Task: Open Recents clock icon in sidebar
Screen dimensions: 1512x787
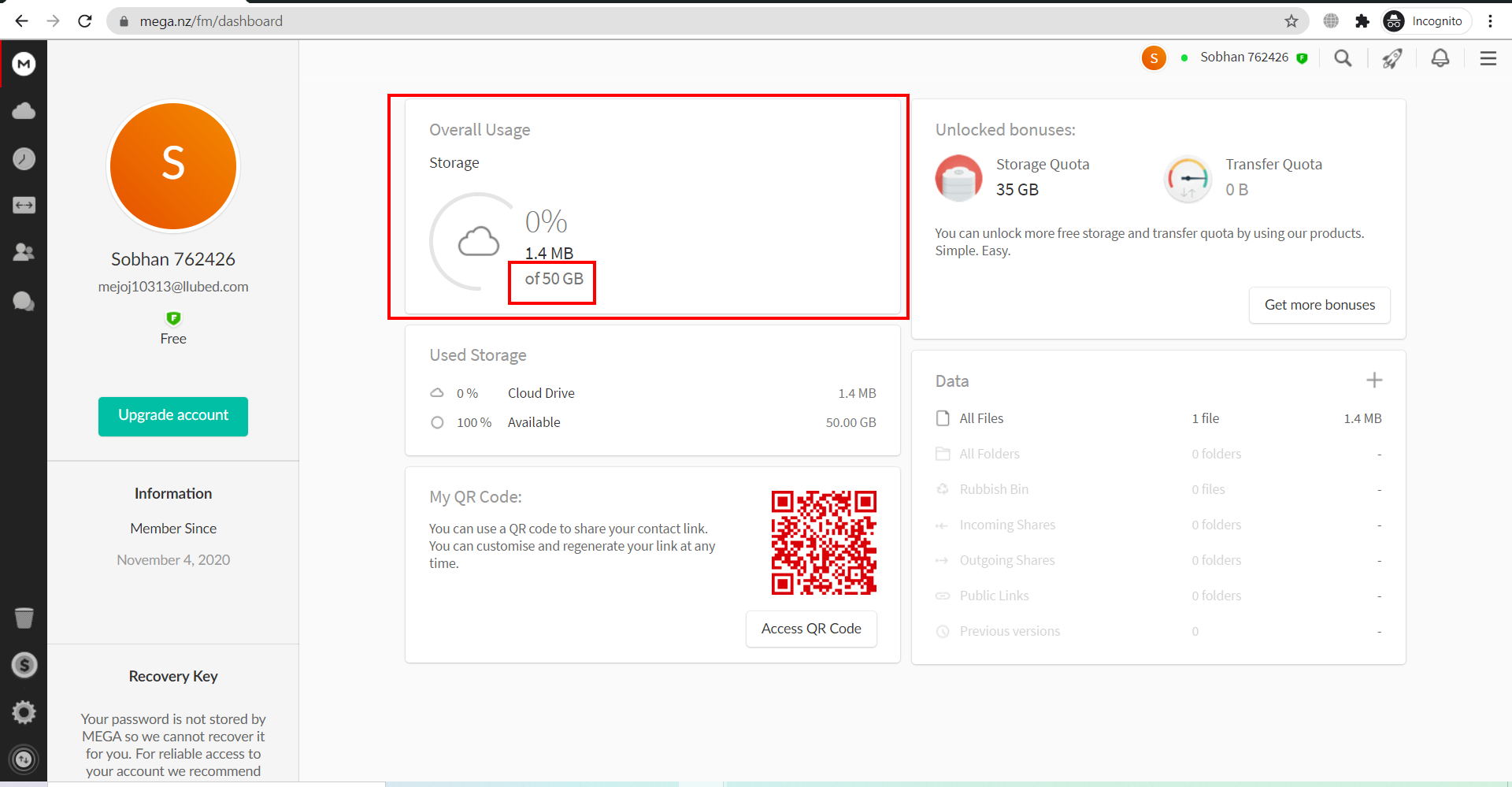Action: pyautogui.click(x=24, y=158)
